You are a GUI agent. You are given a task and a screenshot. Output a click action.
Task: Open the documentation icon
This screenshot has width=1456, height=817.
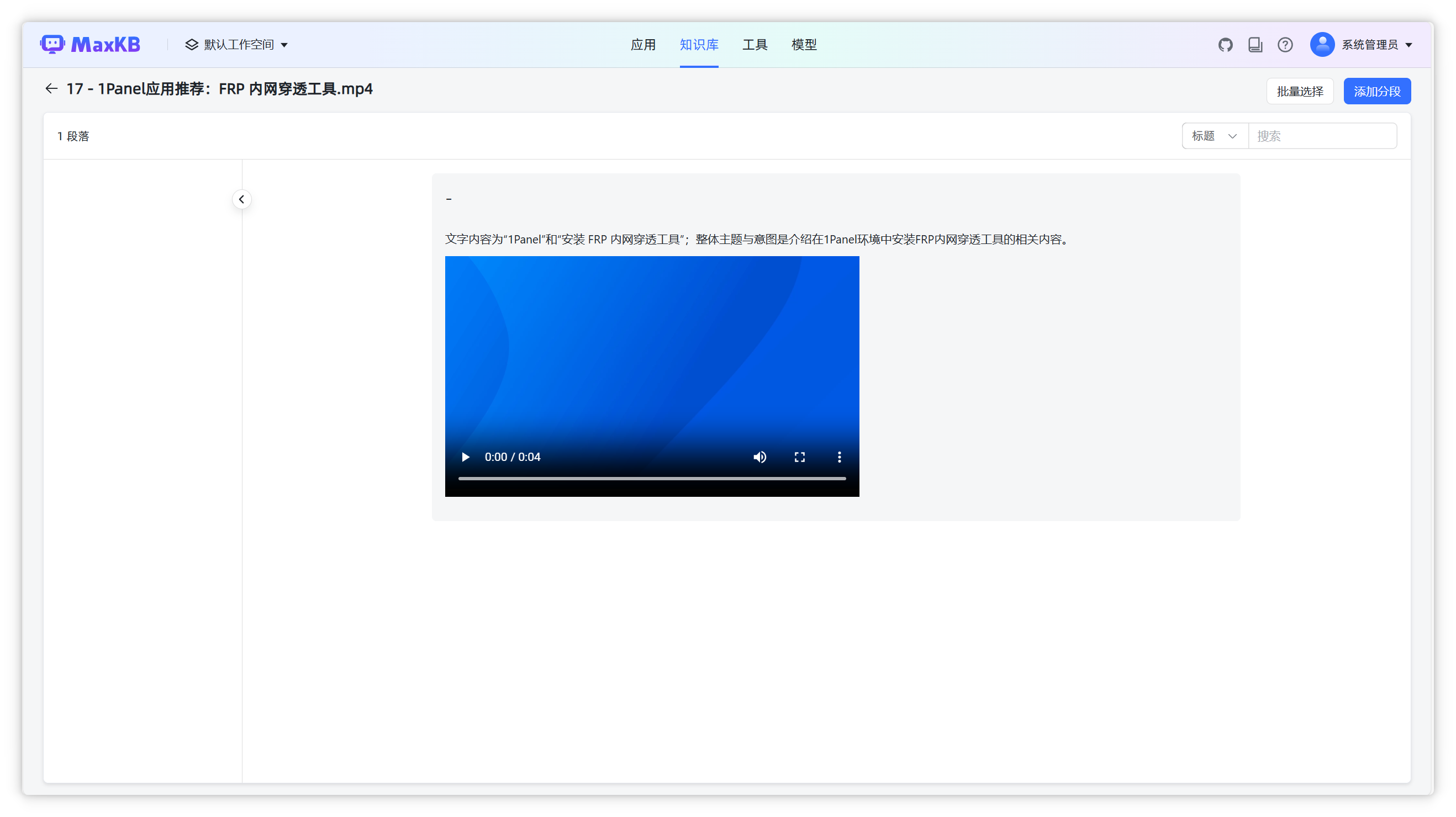click(1255, 44)
